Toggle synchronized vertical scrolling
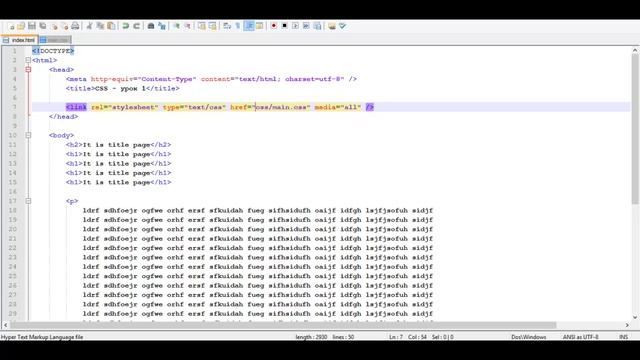Viewport: 640px width, 360px height. (x=202, y=26)
